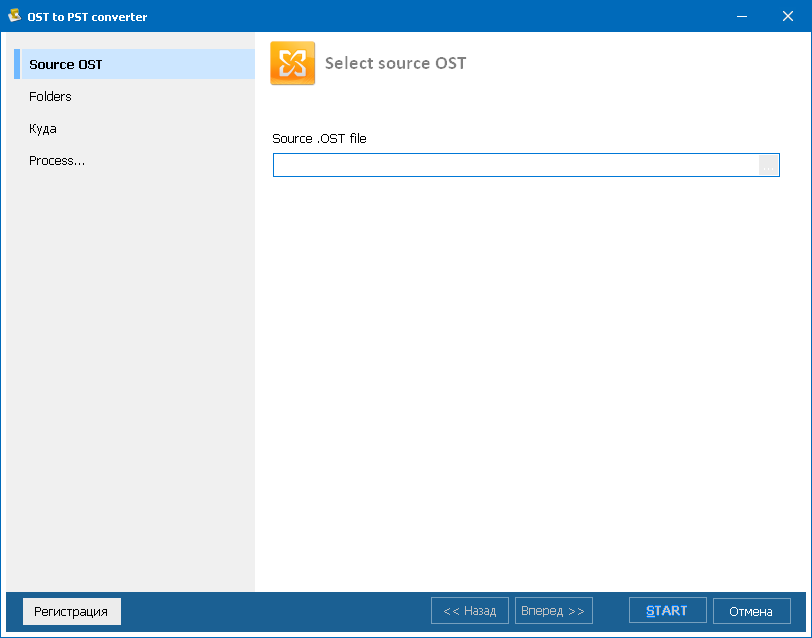Cancel the wizard with the Отмена button

[751, 610]
